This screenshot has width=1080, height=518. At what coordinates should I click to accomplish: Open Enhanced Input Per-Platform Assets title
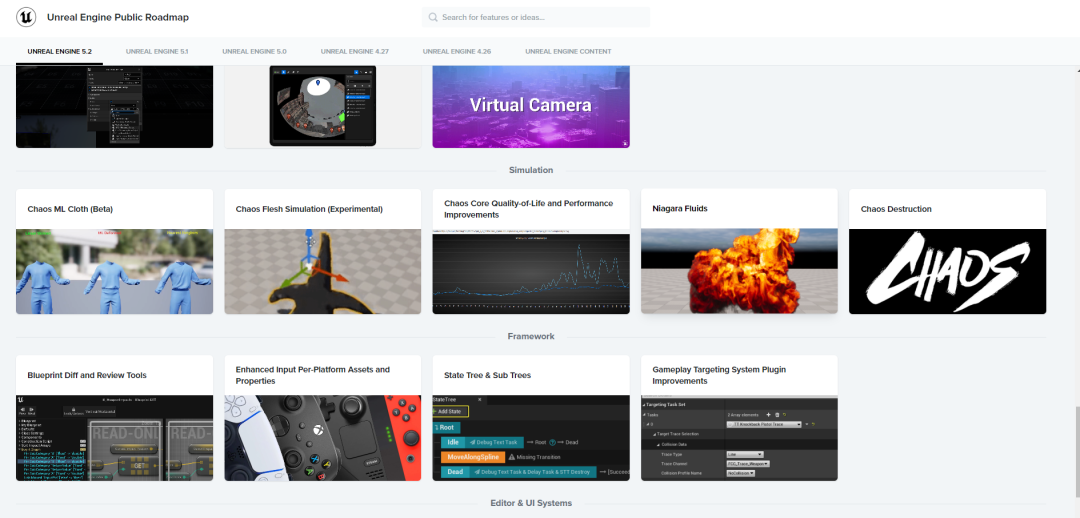[x=313, y=375]
